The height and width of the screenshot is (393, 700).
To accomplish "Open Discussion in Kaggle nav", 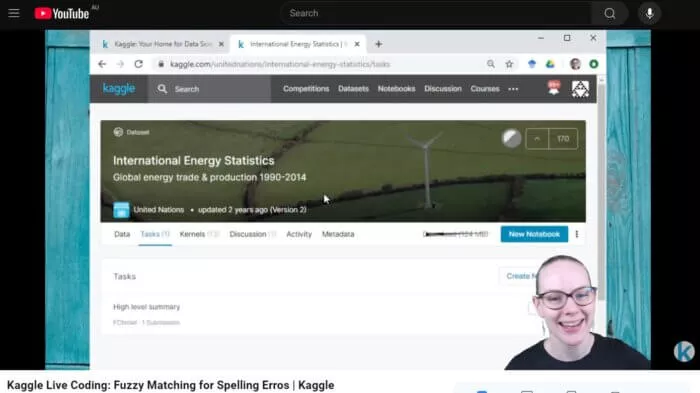I will point(443,88).
